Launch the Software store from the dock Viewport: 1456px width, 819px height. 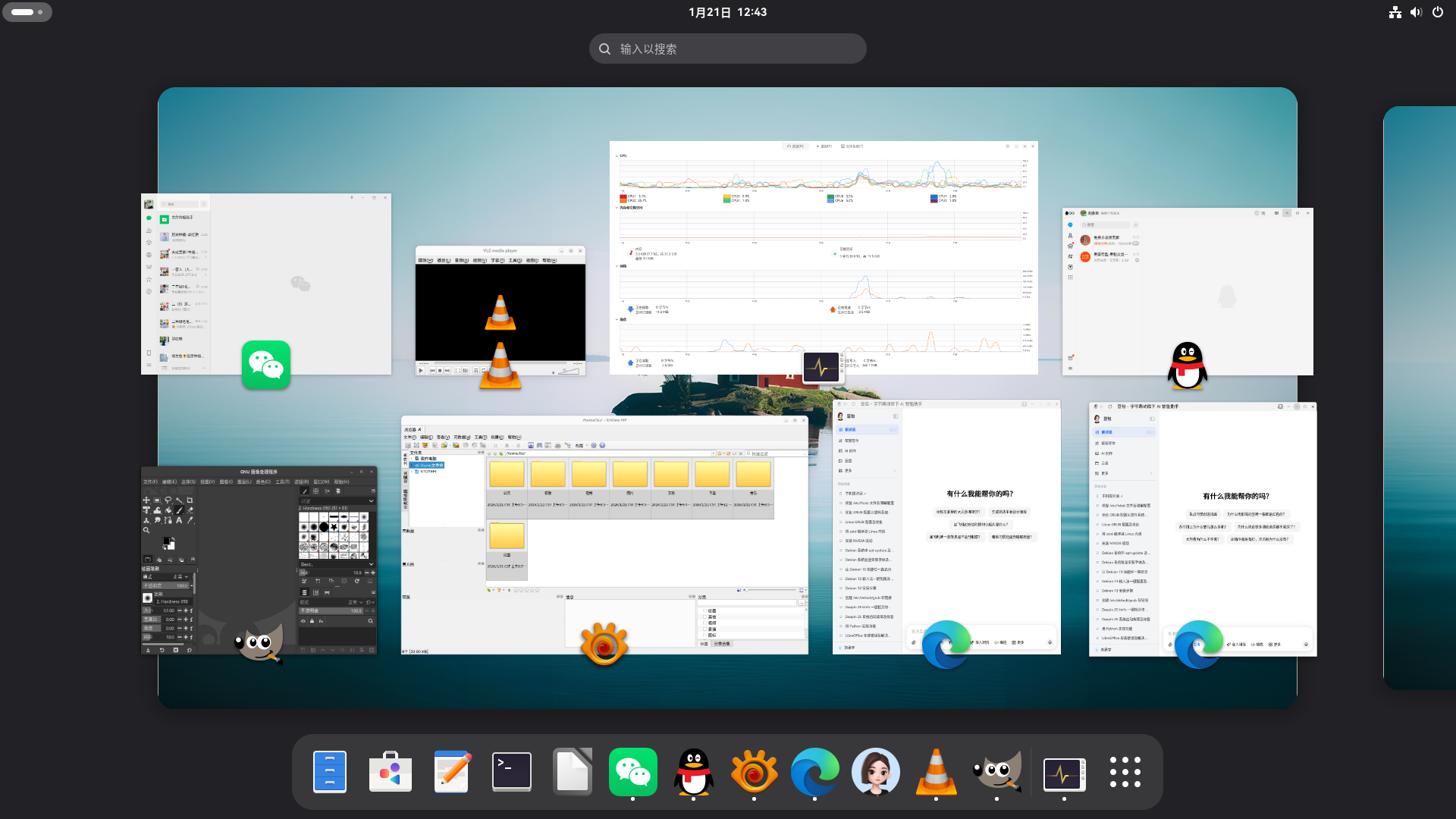pos(391,772)
